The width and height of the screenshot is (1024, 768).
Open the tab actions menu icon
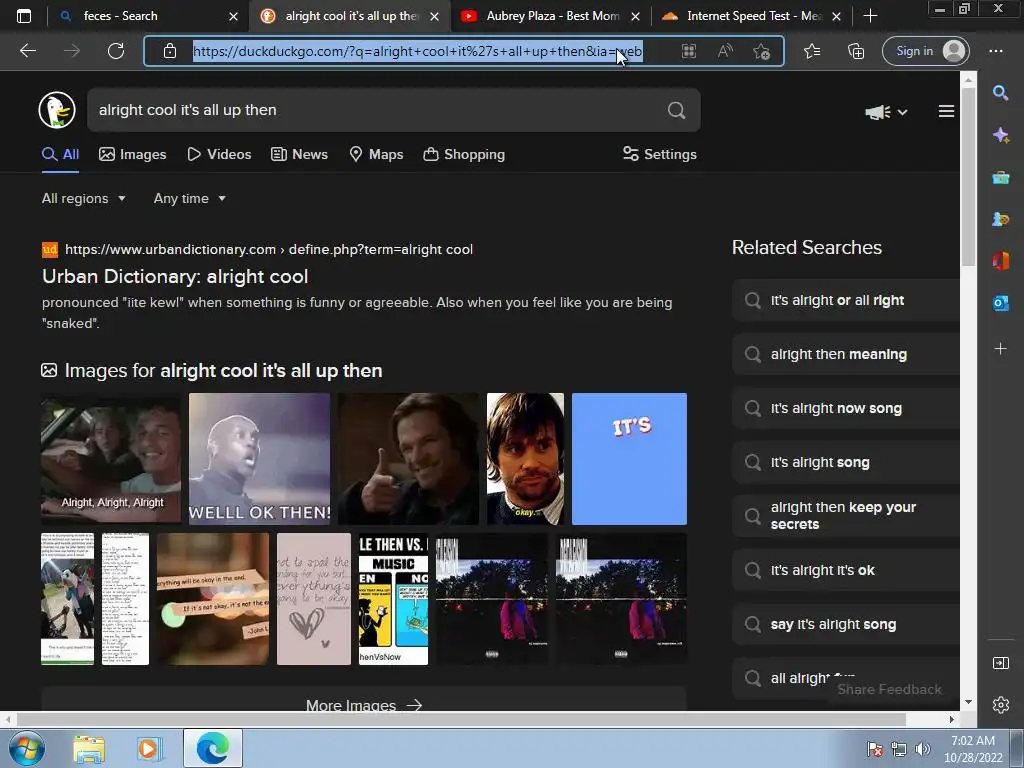click(x=24, y=16)
